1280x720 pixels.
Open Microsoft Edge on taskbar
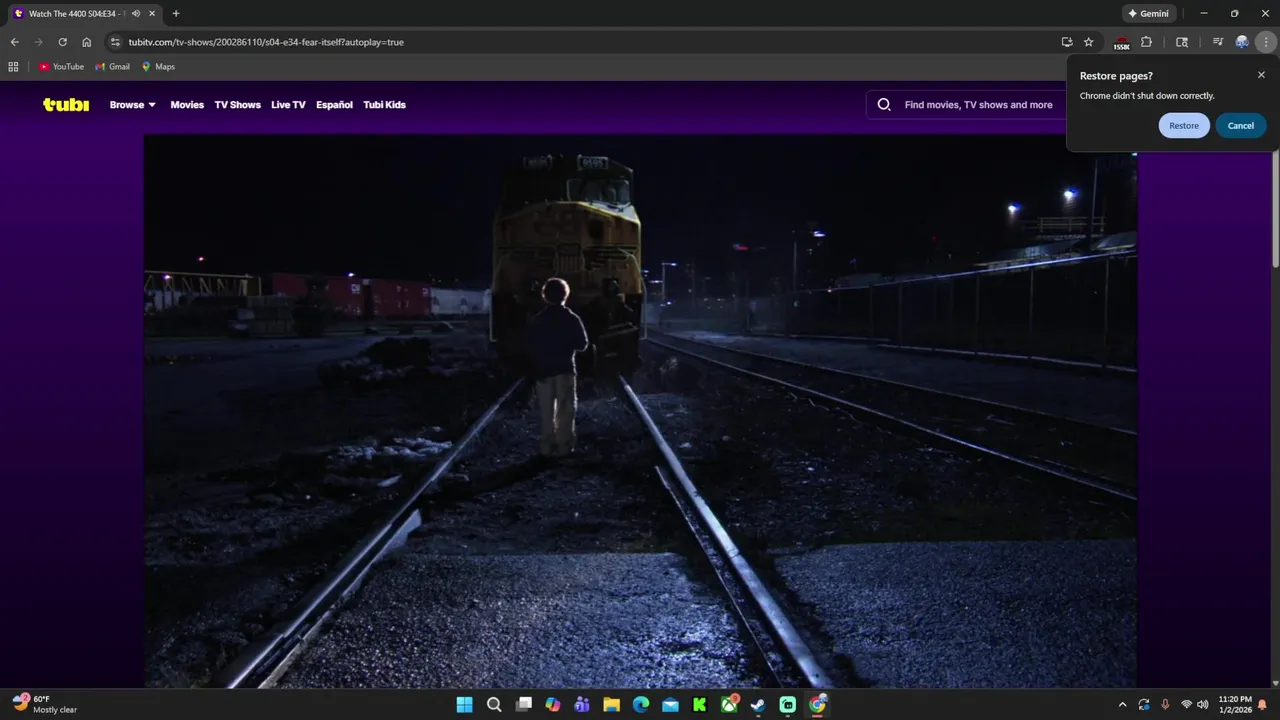tap(641, 704)
